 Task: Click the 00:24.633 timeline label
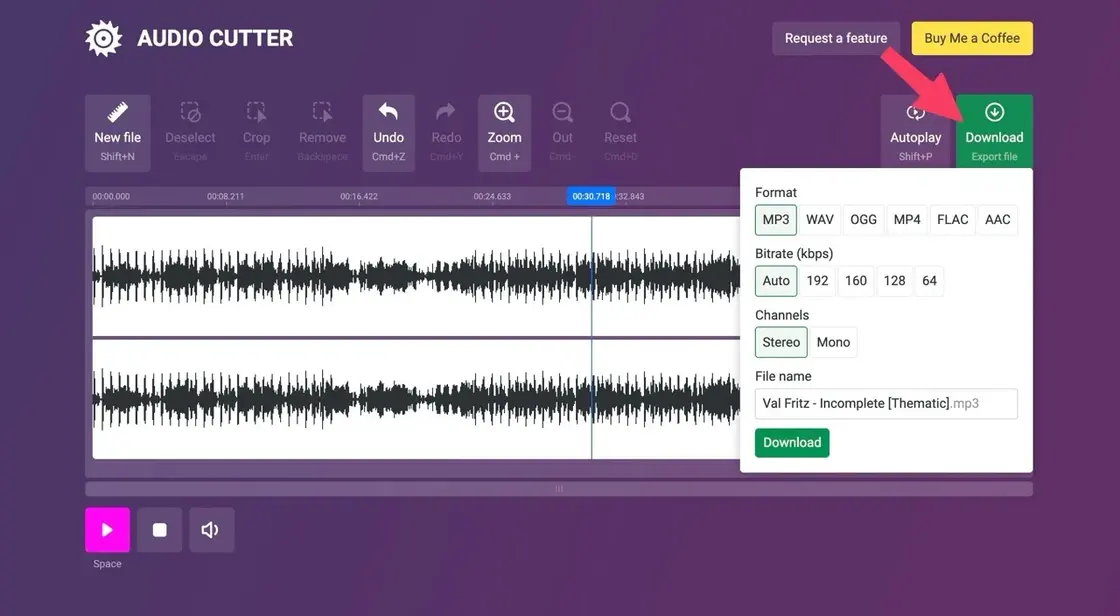492,197
